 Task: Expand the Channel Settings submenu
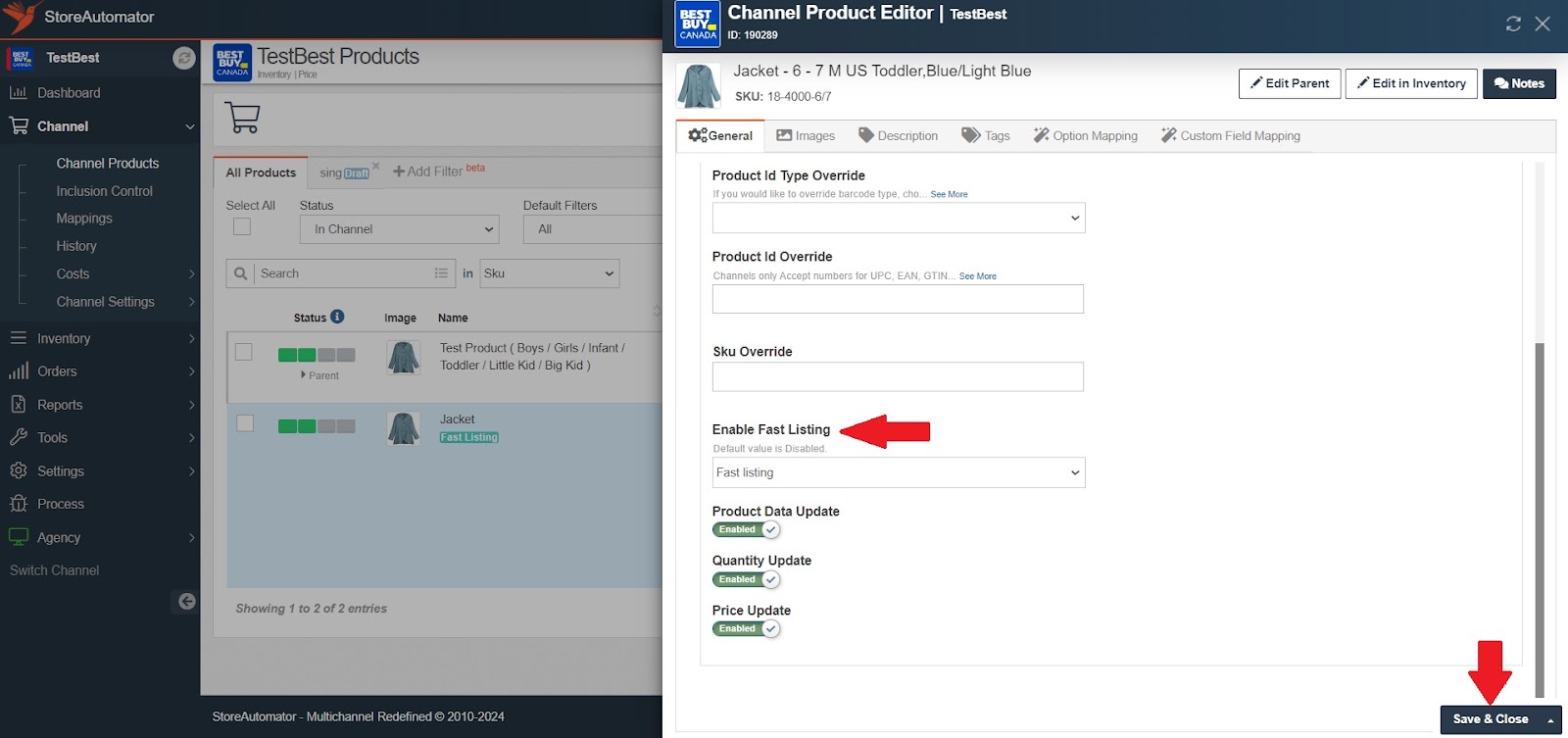pos(191,302)
